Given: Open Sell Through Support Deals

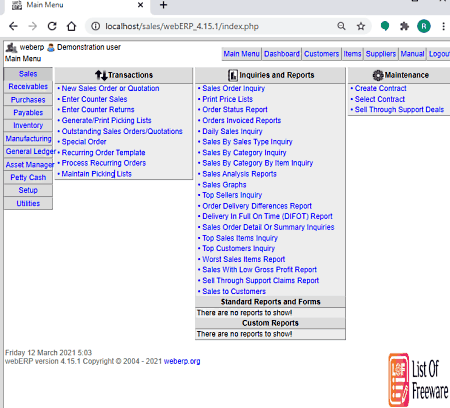Looking at the screenshot, I should [x=399, y=110].
